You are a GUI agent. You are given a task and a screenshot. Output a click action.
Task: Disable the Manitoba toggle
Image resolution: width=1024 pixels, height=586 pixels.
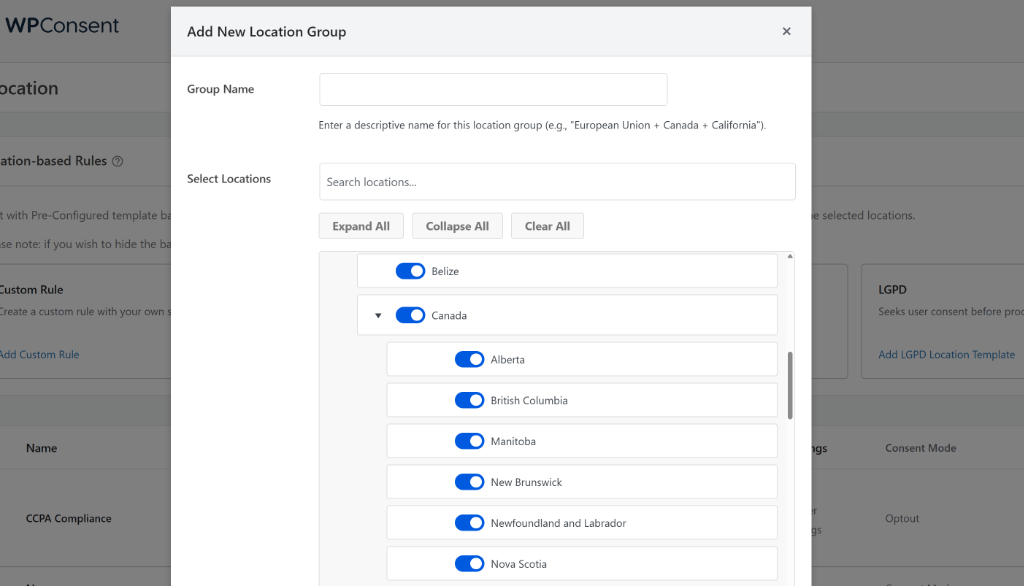pyautogui.click(x=470, y=440)
